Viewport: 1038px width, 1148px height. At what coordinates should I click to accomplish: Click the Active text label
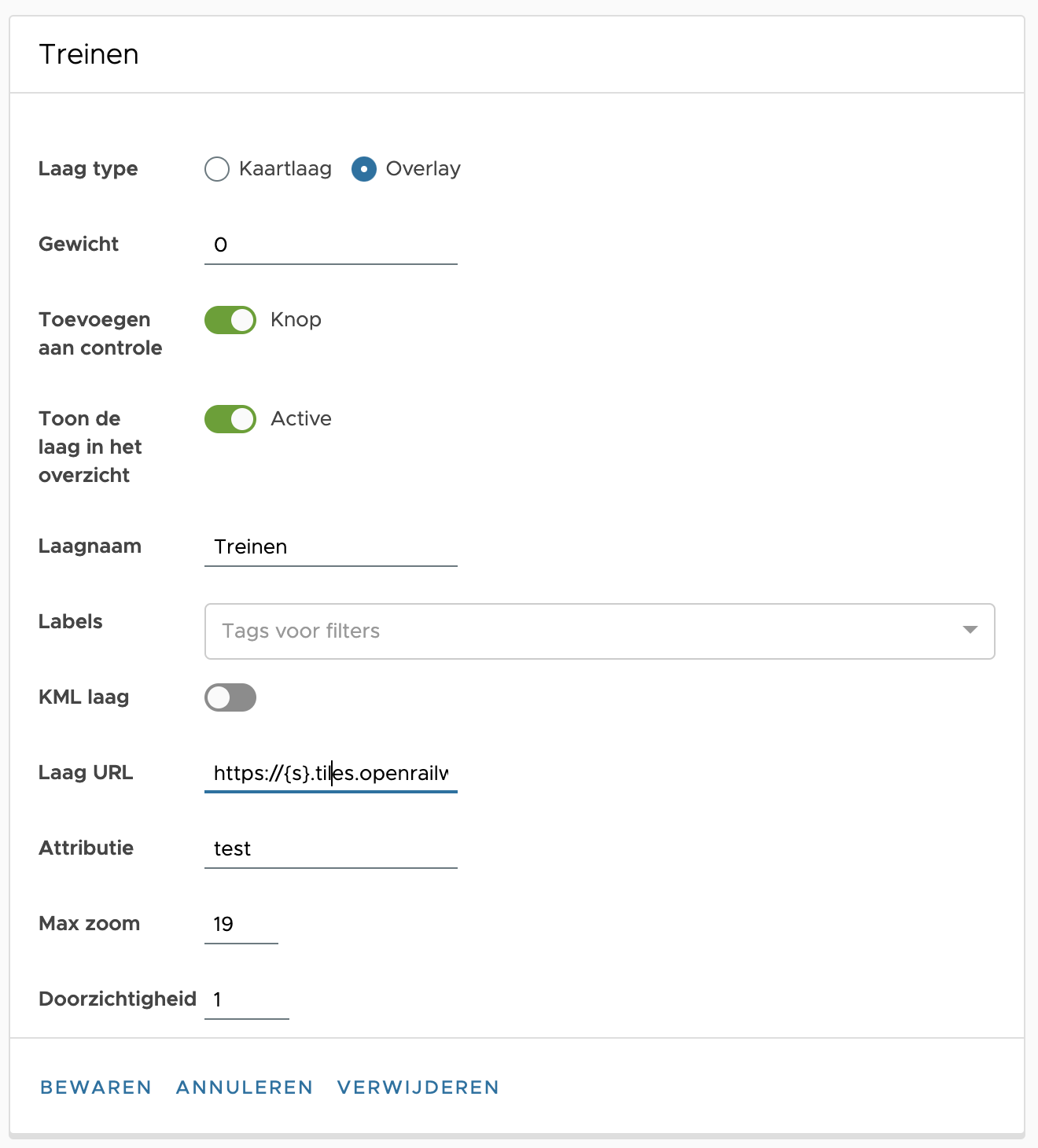point(301,419)
